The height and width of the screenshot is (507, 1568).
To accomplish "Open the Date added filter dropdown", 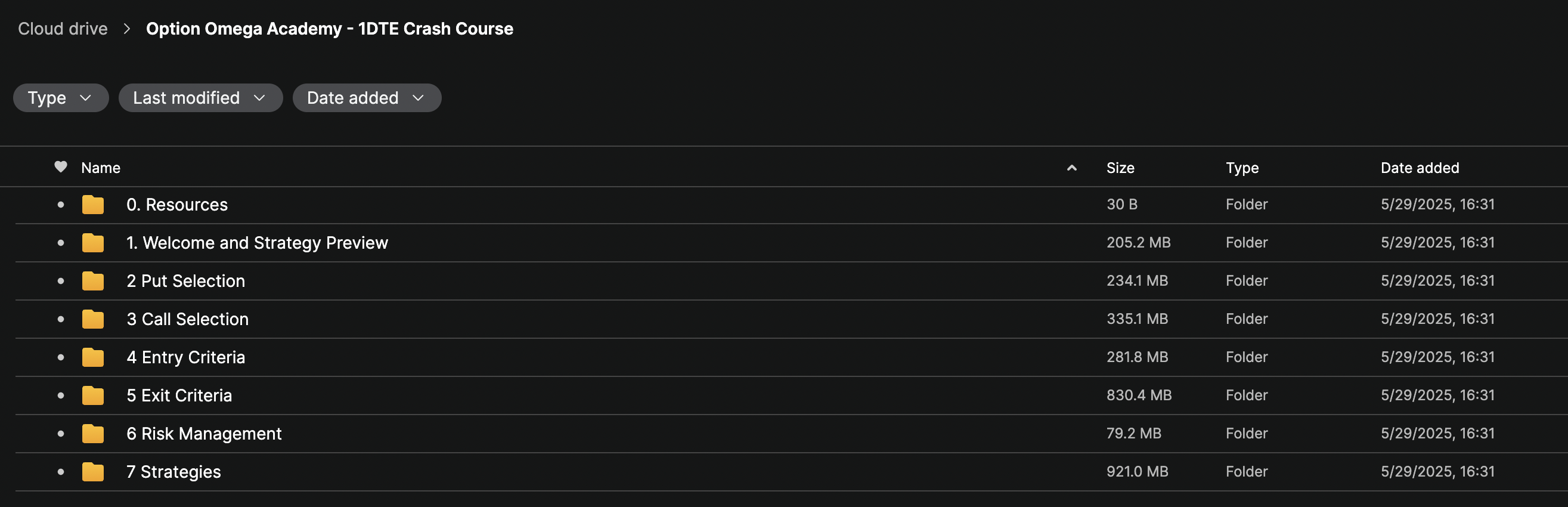I will click(367, 98).
